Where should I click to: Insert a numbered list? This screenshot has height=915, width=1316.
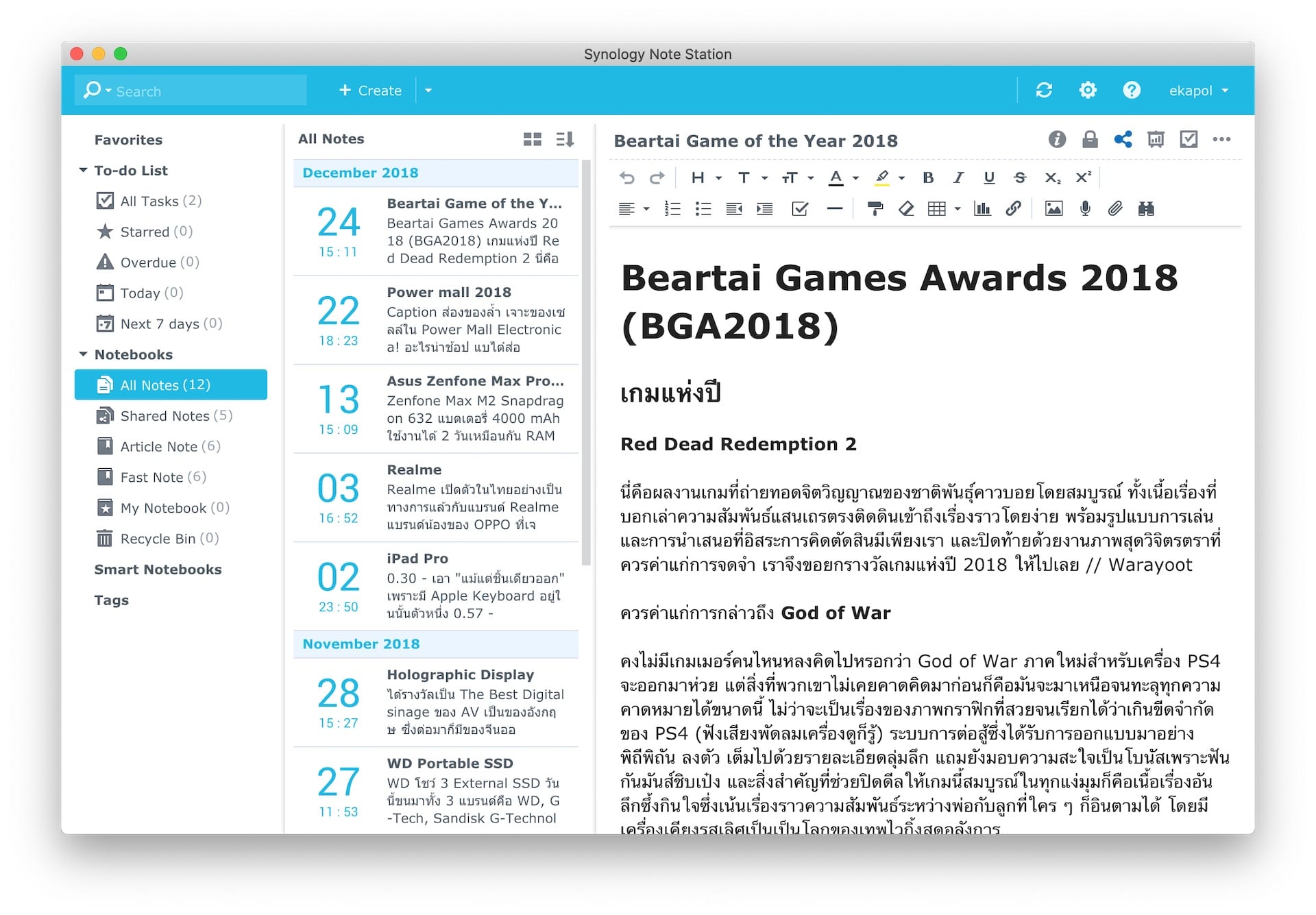tap(672, 209)
